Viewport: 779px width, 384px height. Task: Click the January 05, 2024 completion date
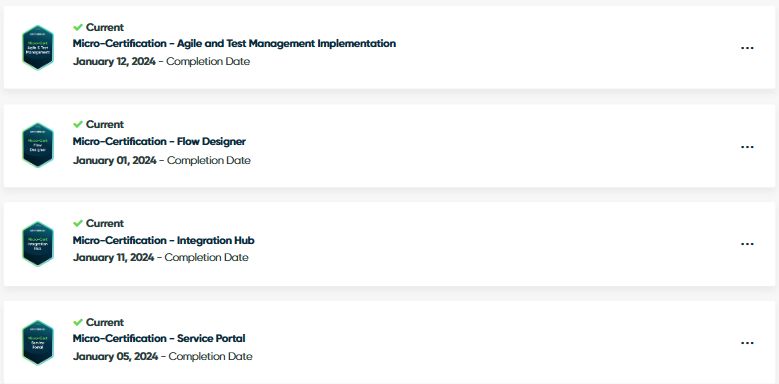coord(115,356)
